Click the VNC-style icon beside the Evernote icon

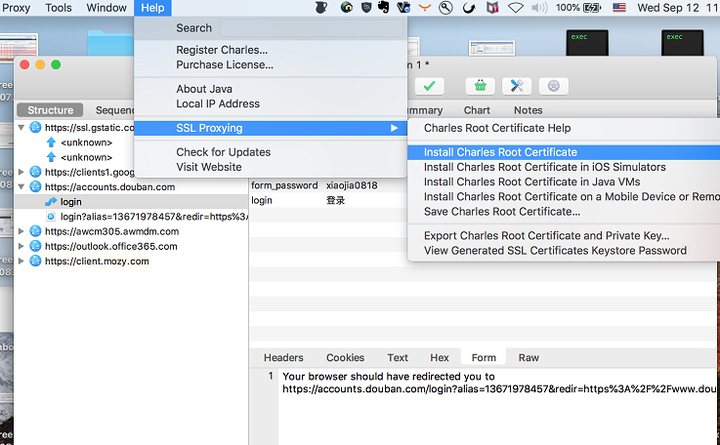403,7
